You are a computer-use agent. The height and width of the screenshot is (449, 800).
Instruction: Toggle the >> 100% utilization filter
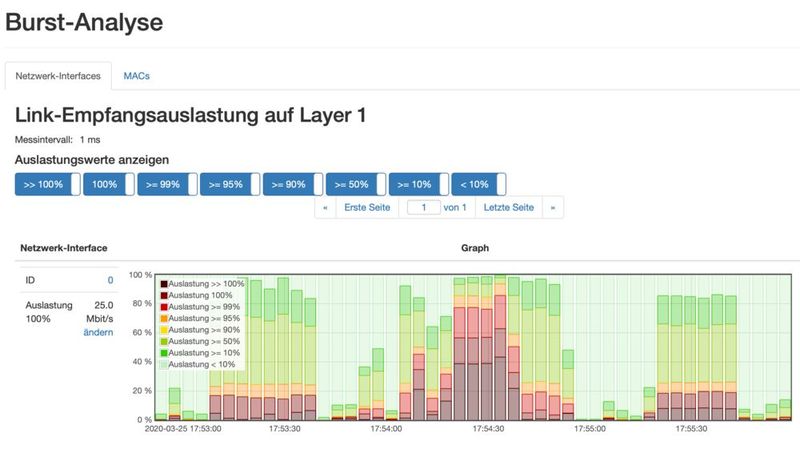click(x=47, y=184)
